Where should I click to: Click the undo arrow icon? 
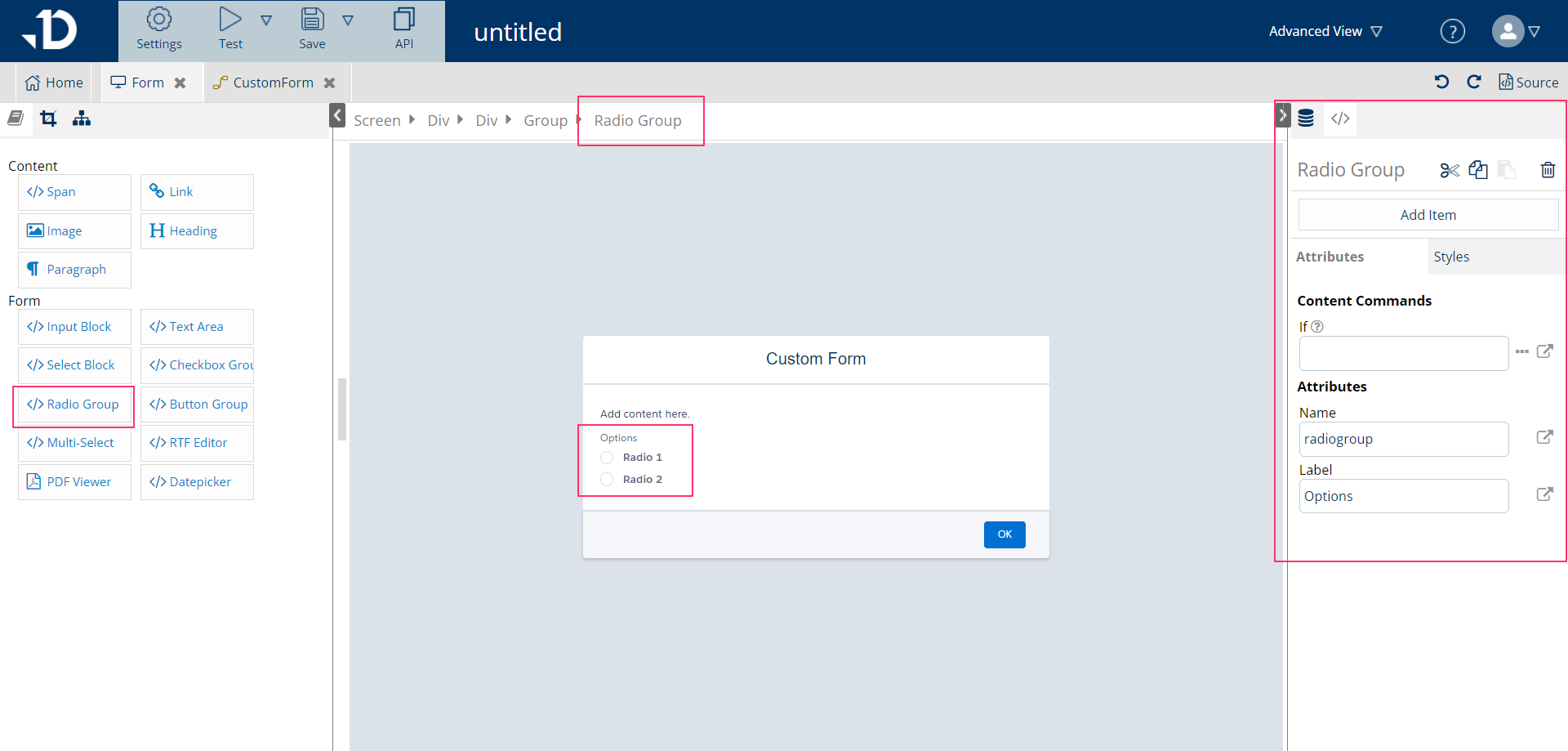[1441, 82]
